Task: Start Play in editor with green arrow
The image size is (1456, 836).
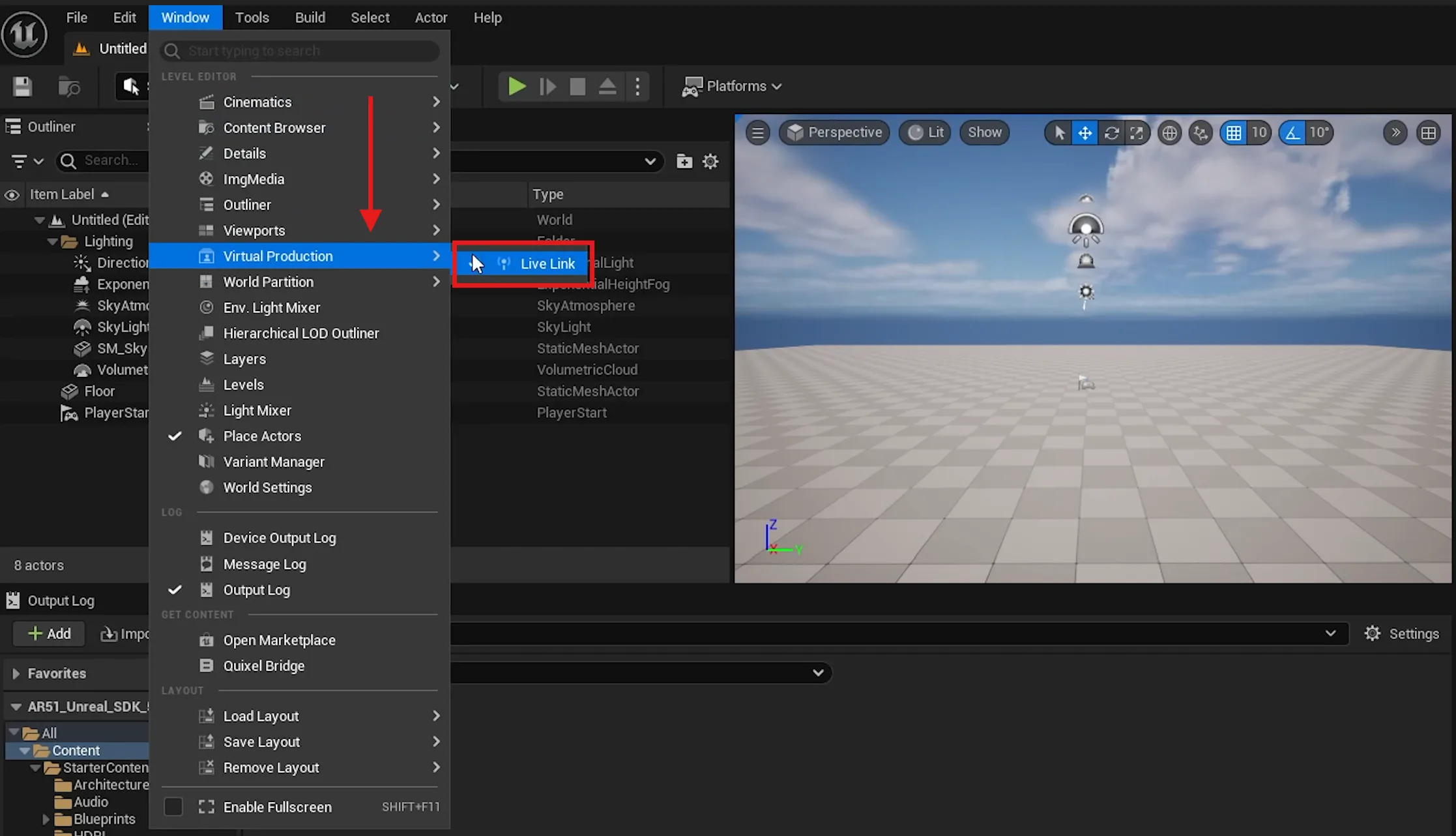Action: coord(516,86)
